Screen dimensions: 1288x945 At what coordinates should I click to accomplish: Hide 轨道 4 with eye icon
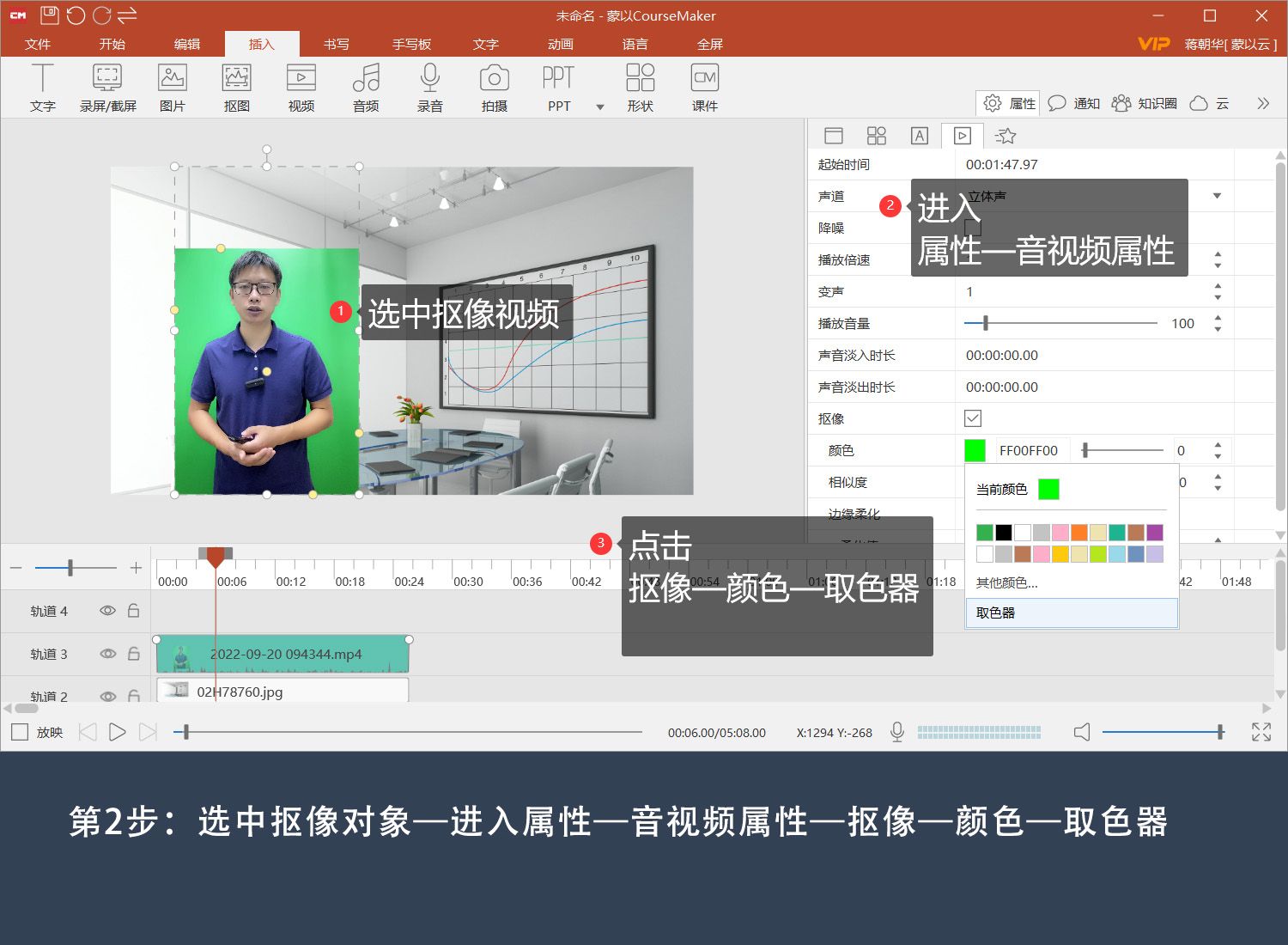click(107, 611)
